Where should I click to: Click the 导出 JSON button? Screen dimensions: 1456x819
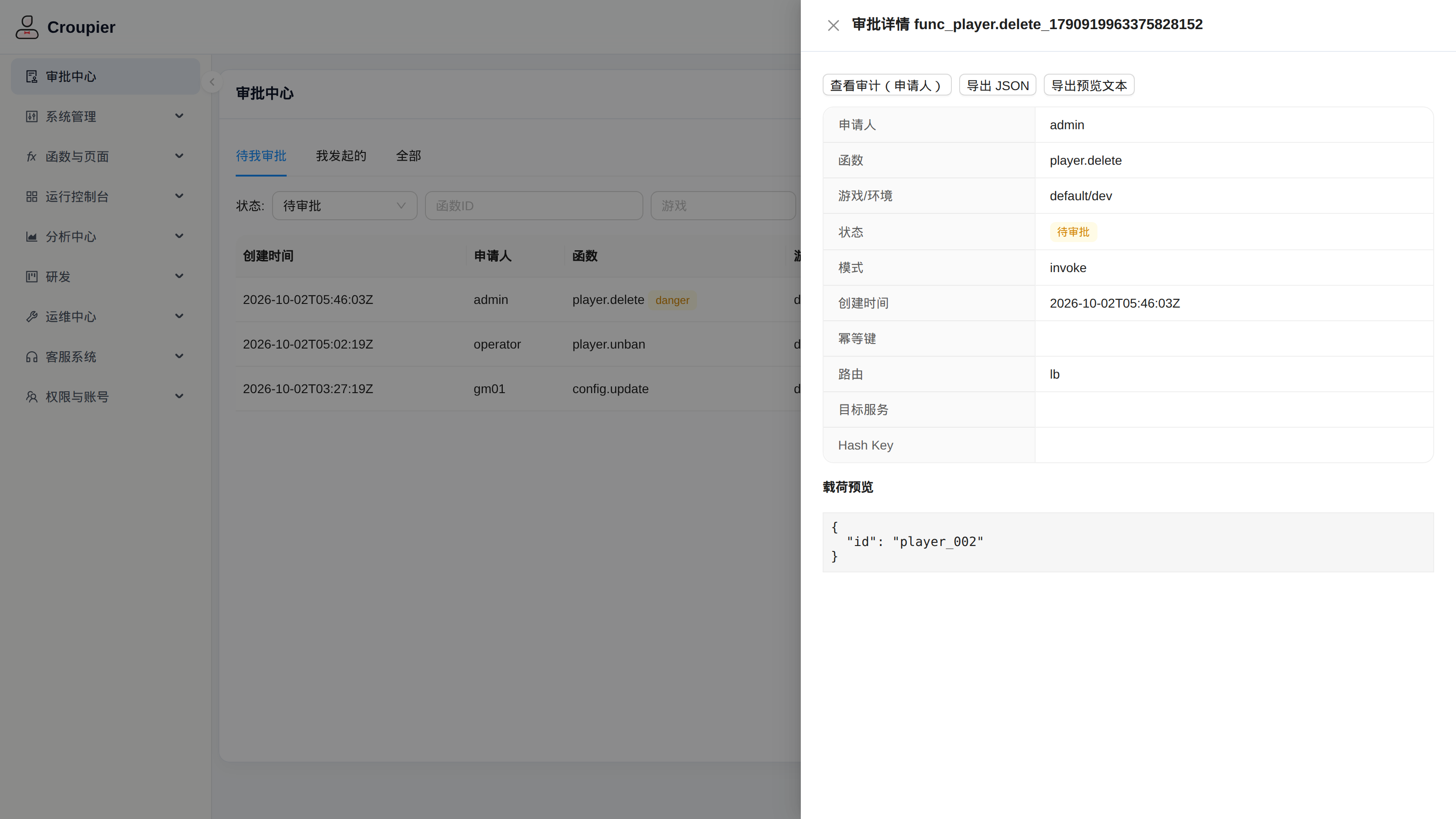pyautogui.click(x=998, y=86)
